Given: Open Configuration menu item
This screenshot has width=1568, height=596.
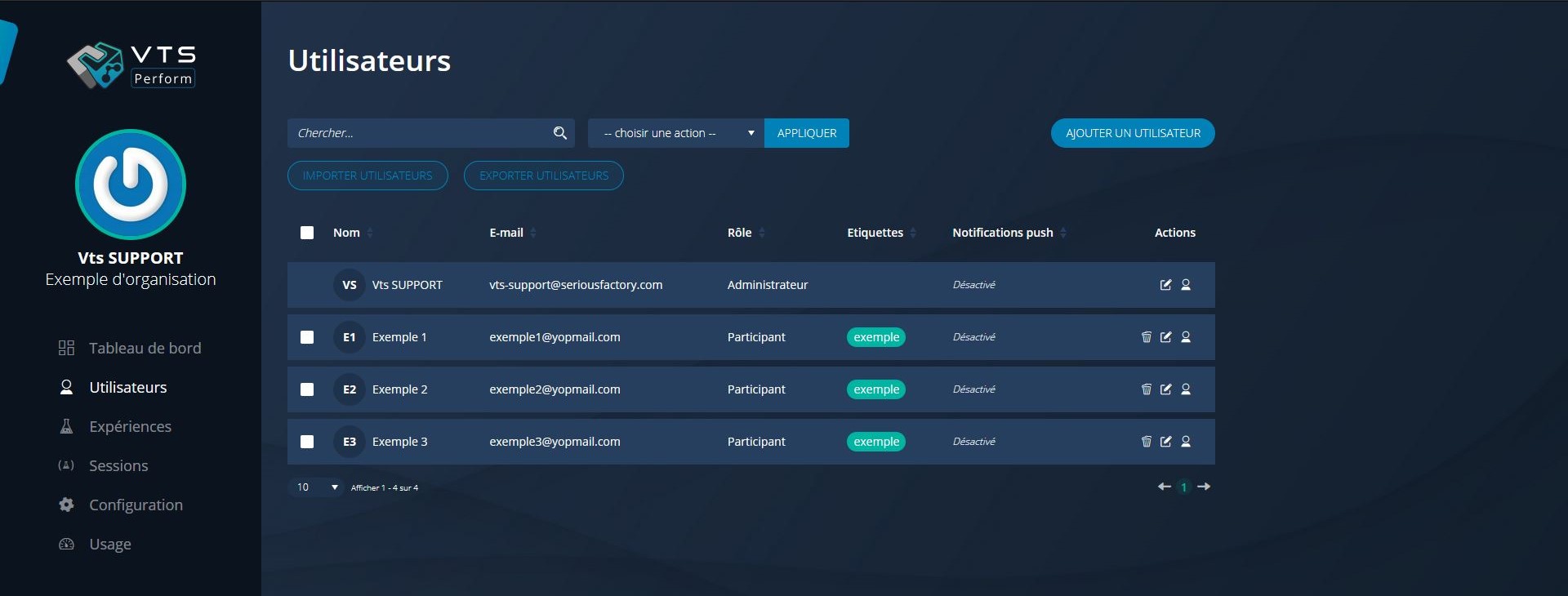Looking at the screenshot, I should coord(121,505).
